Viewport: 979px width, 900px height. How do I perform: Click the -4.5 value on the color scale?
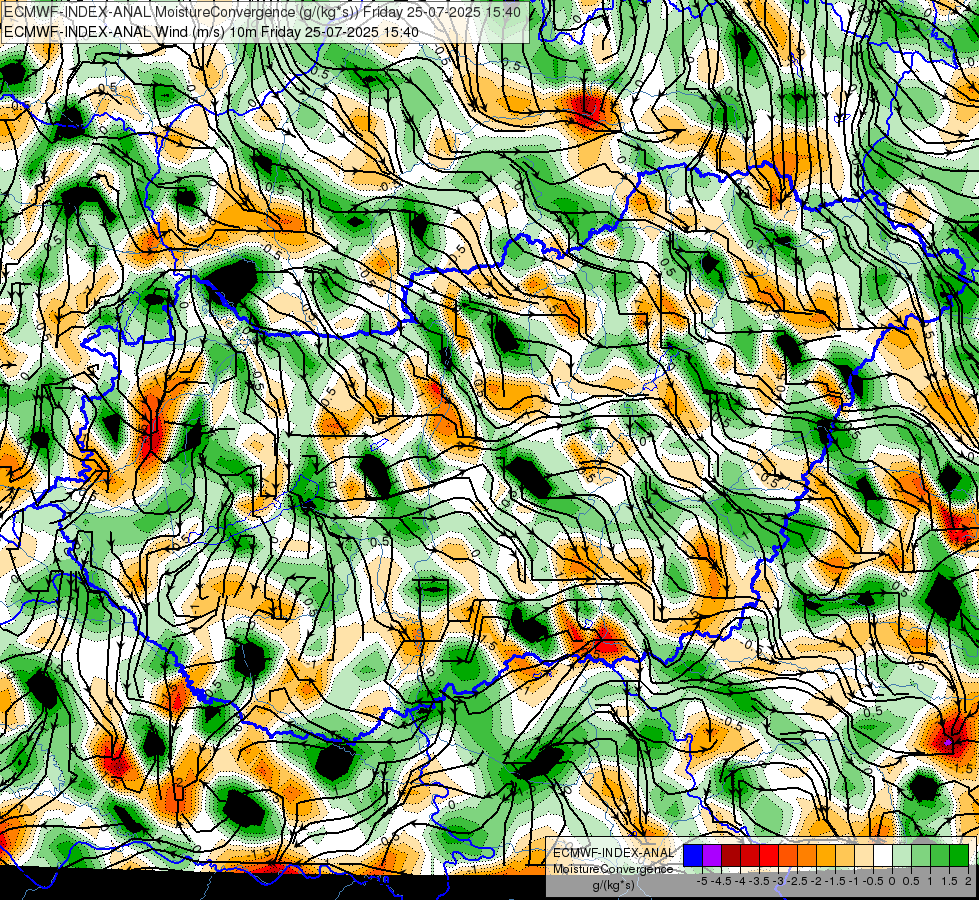click(x=723, y=881)
